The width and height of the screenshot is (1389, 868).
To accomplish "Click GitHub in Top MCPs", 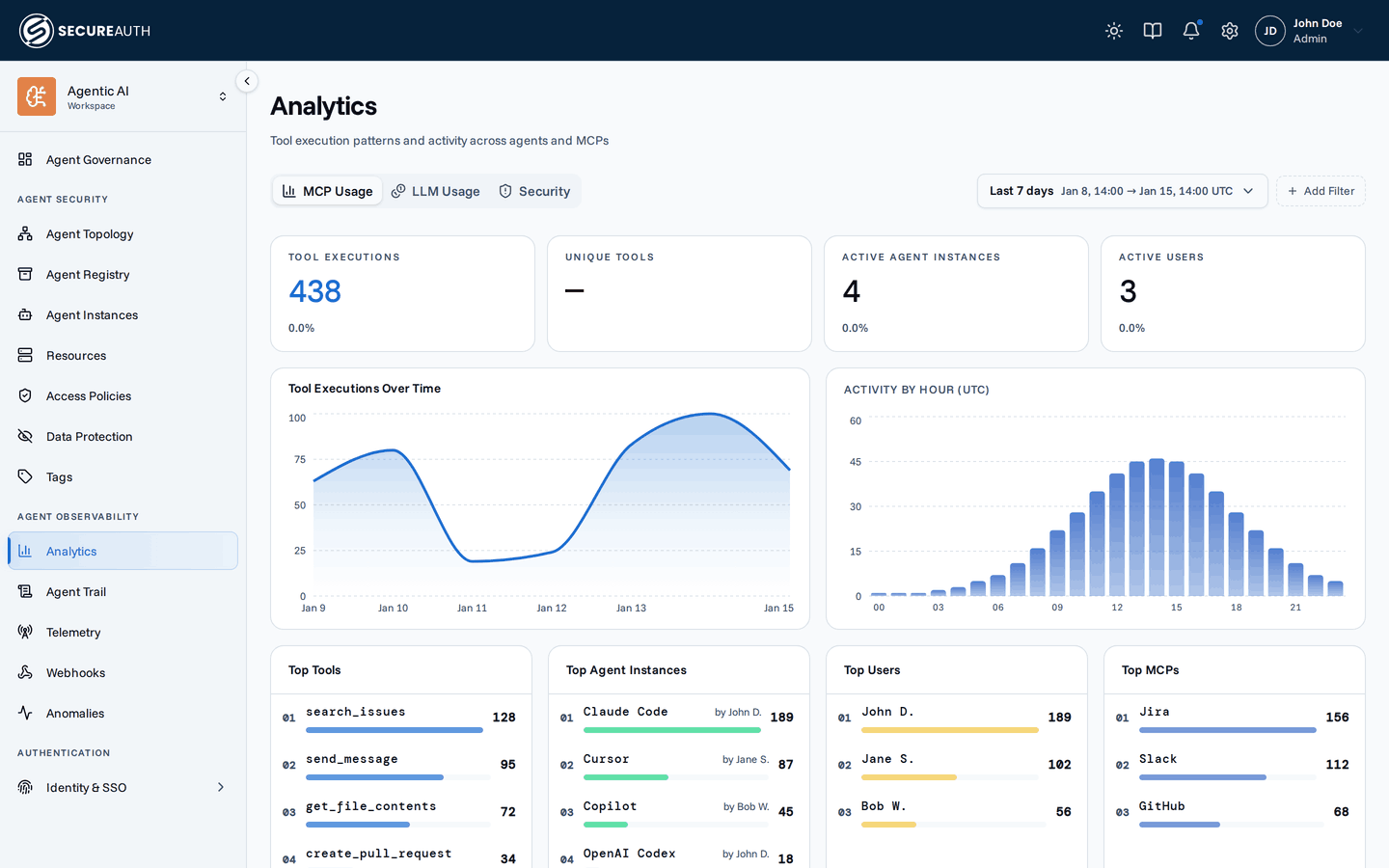I will point(1235,812).
